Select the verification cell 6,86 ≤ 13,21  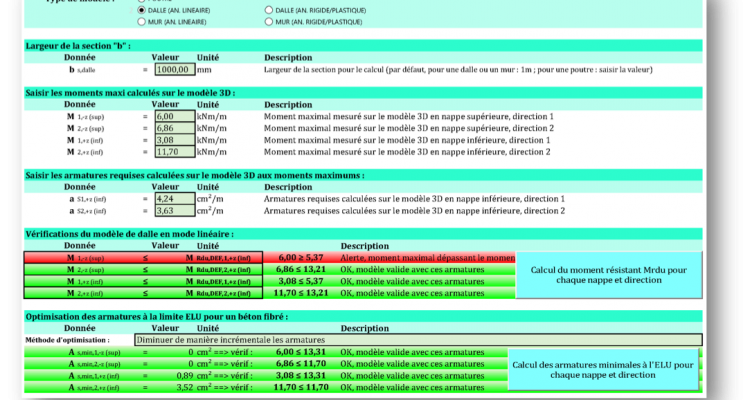[300, 269]
